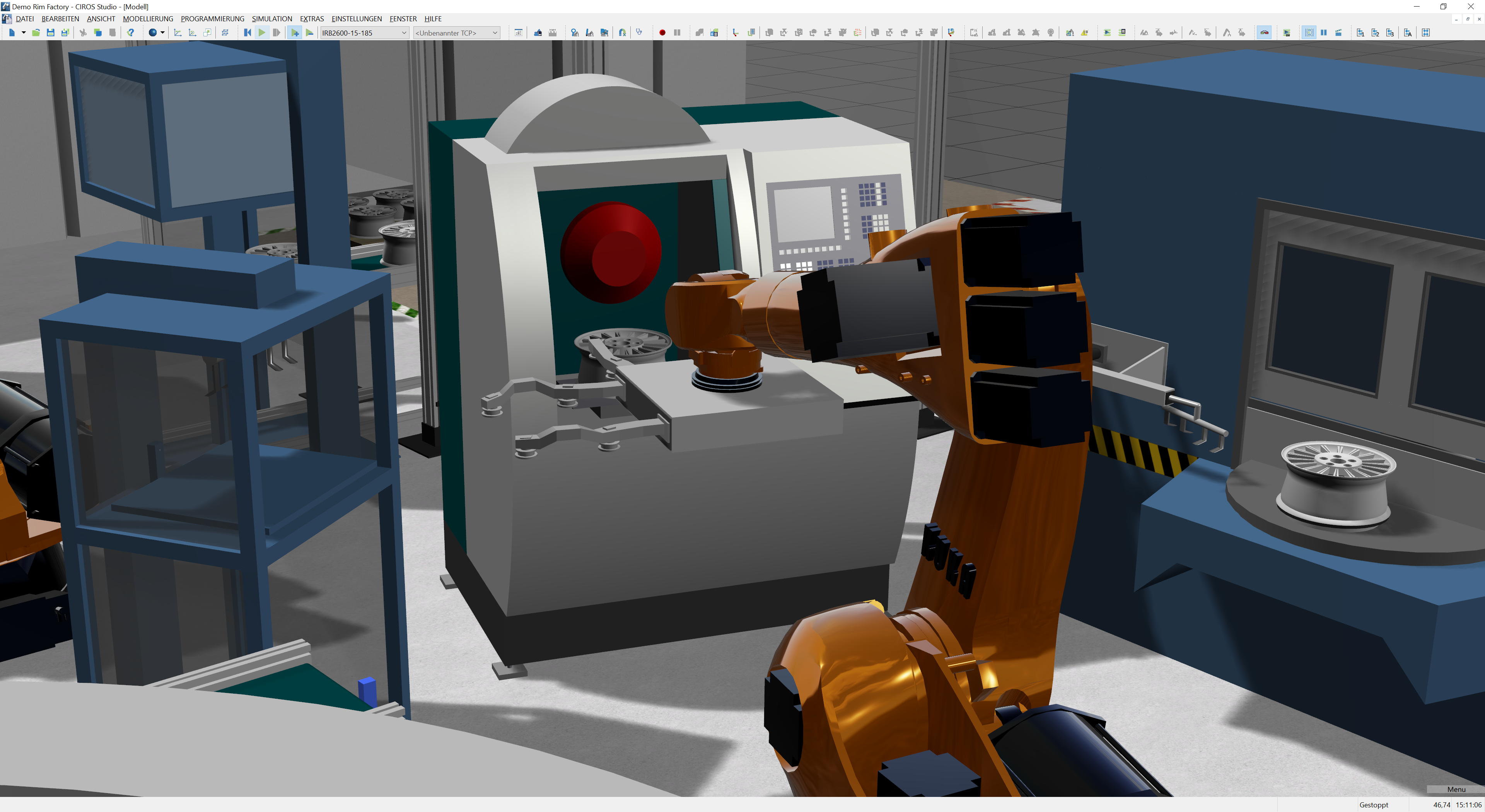This screenshot has height=812, width=1485.
Task: Expand the arrow next to New file icon
Action: click(x=24, y=33)
